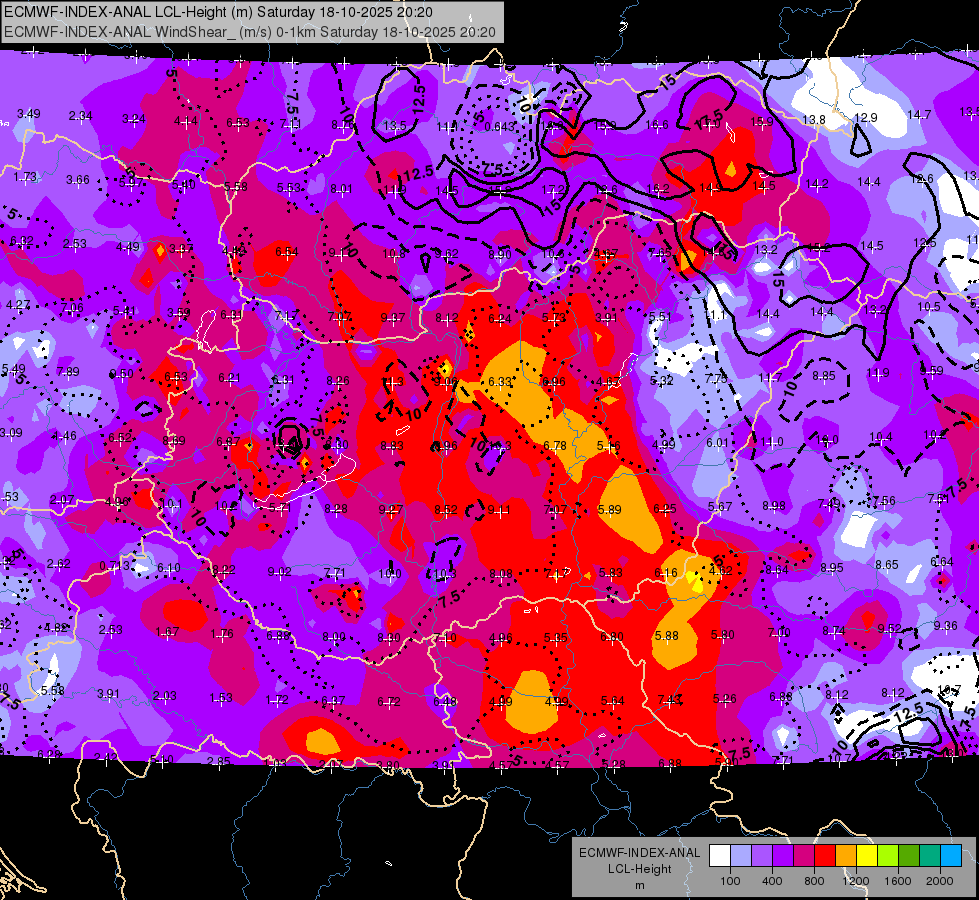Click the white legend color swatch

720,856
